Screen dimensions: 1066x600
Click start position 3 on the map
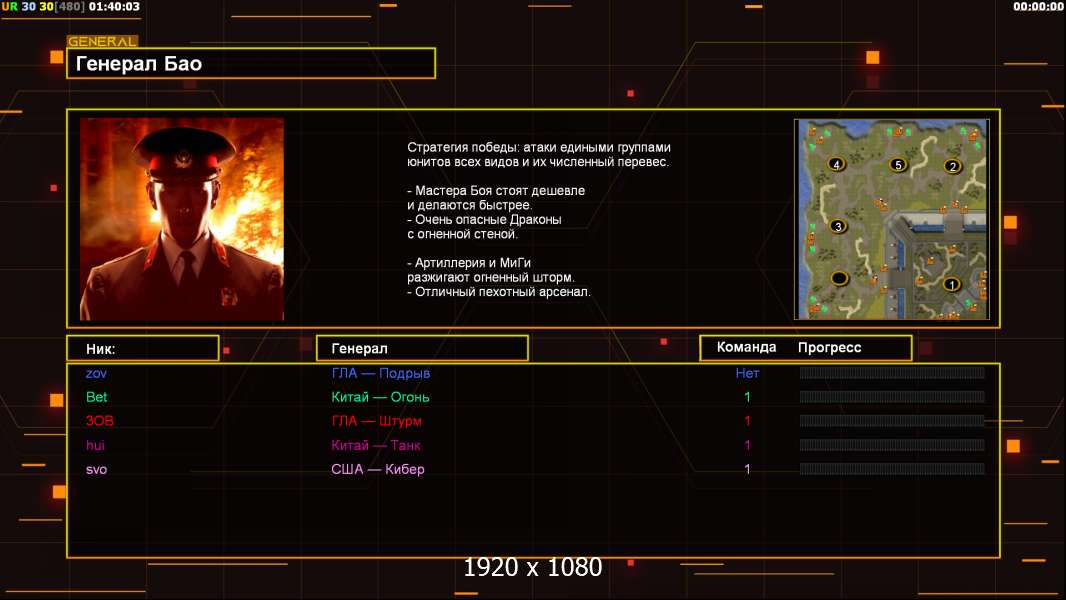838,226
